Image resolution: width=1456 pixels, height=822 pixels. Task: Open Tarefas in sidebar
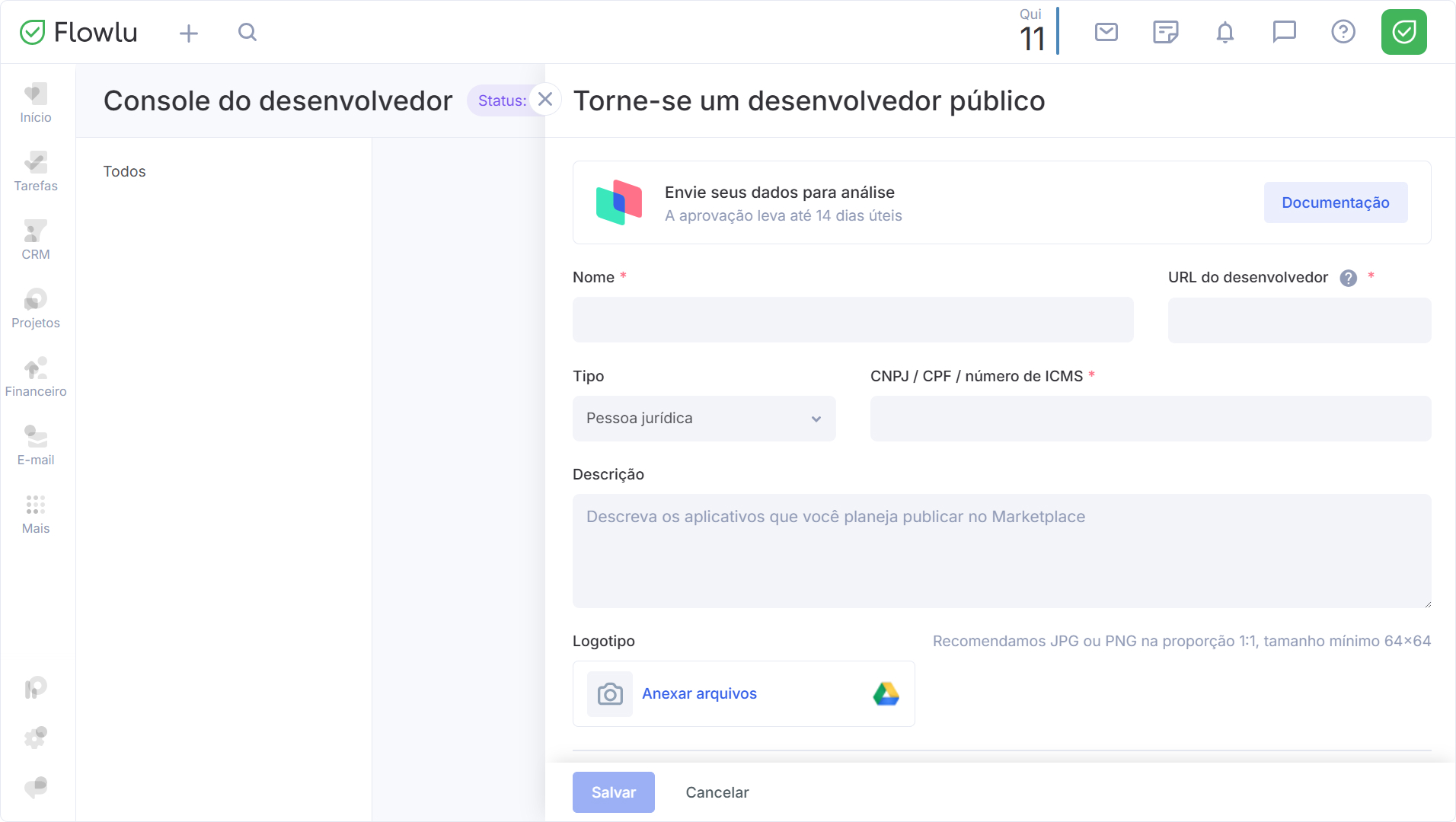(36, 171)
